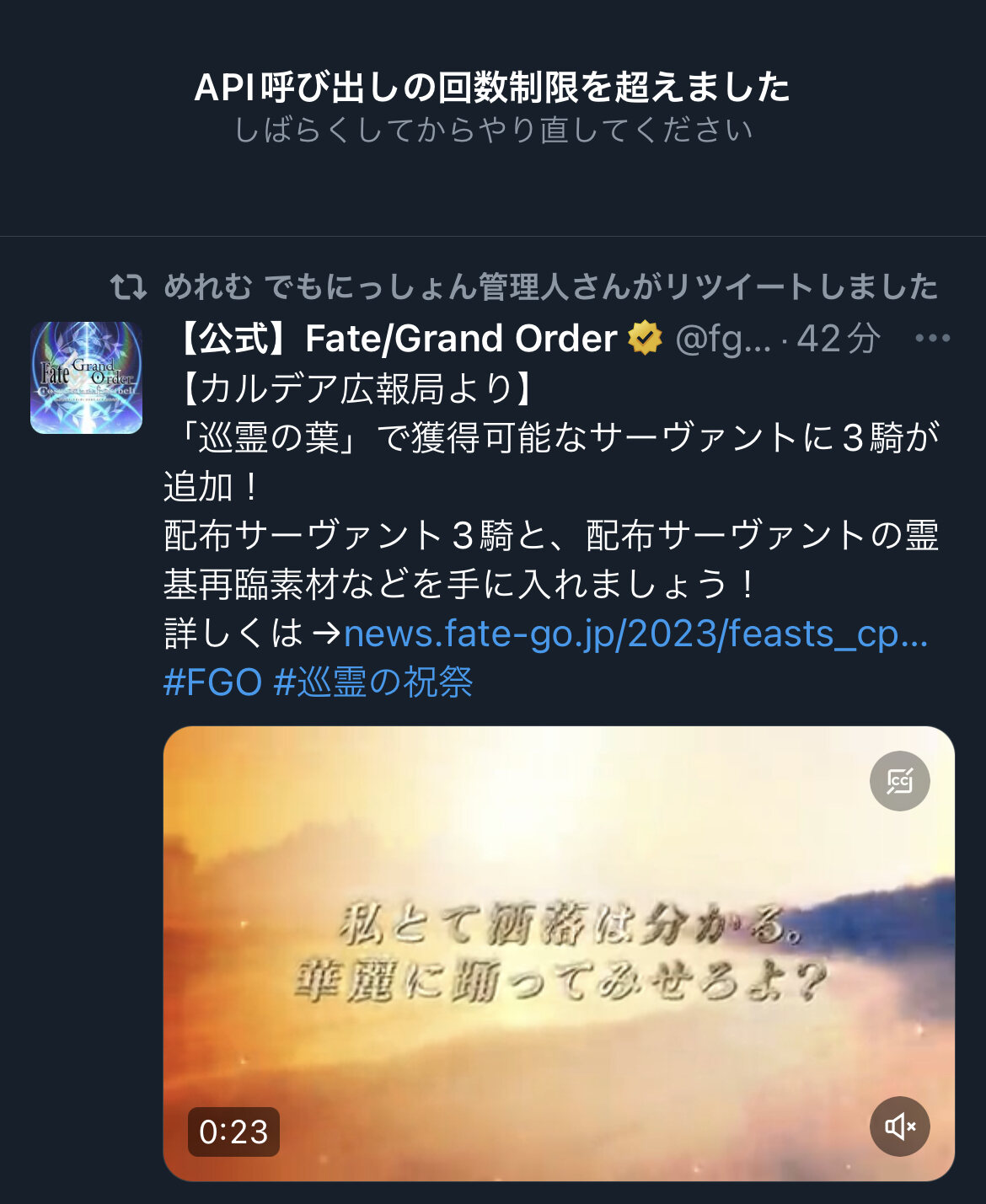Open the #FGO hashtag
Screen dimensions: 986x1204
[212, 682]
